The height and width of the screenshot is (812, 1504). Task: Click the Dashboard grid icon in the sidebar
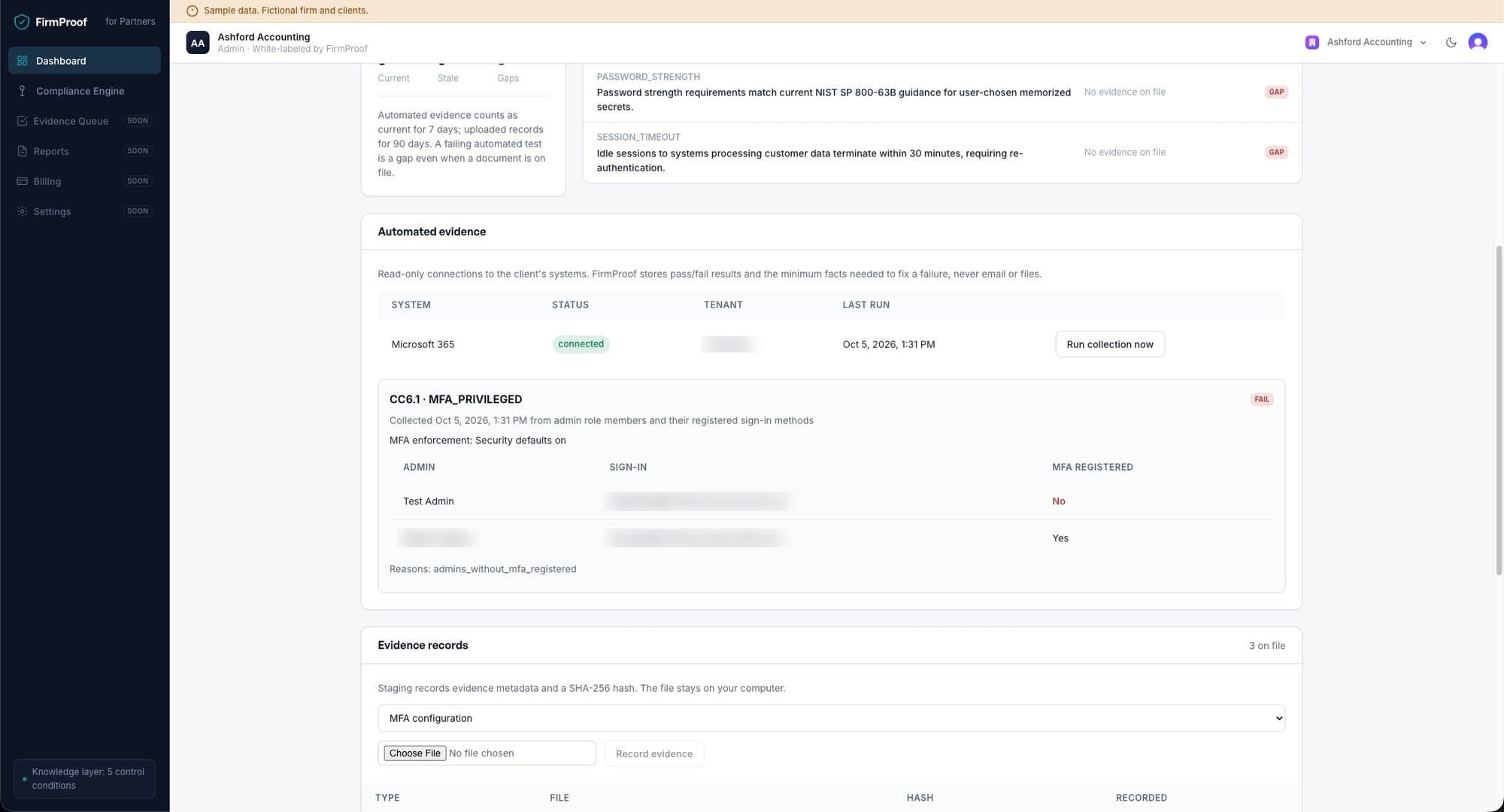pyautogui.click(x=22, y=61)
